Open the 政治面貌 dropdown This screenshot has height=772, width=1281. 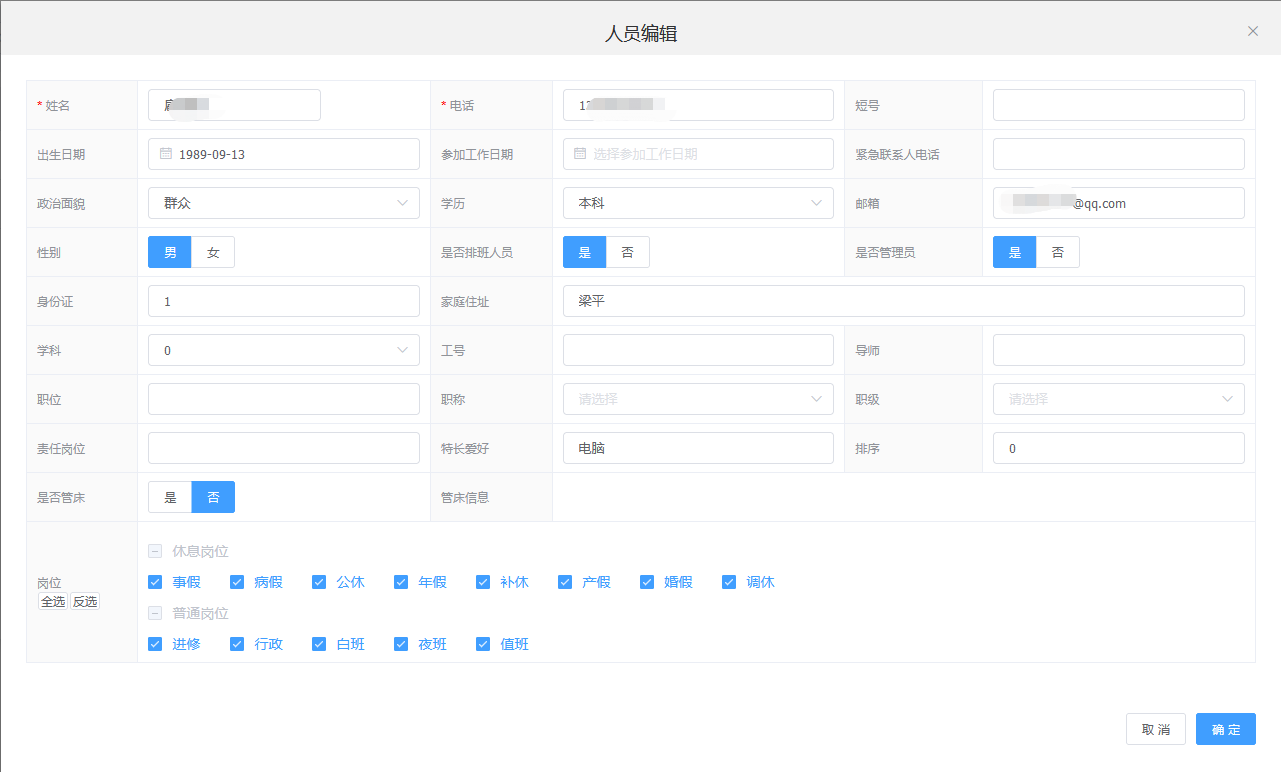pos(283,203)
